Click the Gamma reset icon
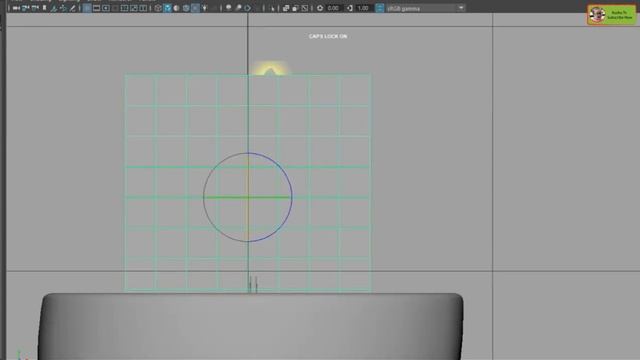The image size is (640, 360). pyautogui.click(x=350, y=8)
